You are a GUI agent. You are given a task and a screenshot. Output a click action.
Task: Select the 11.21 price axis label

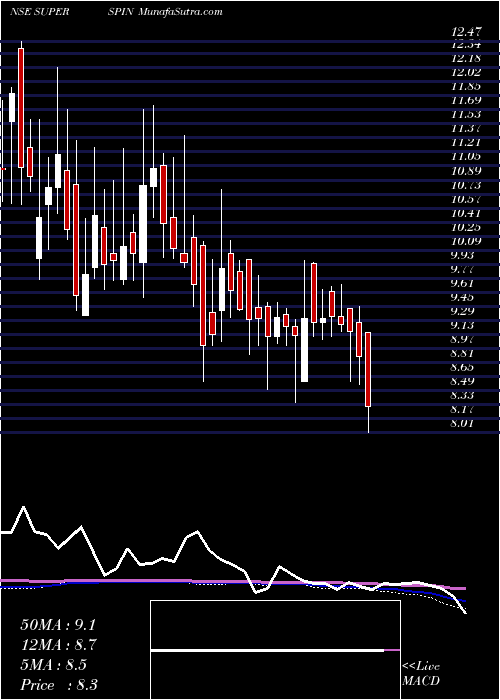[x=467, y=143]
